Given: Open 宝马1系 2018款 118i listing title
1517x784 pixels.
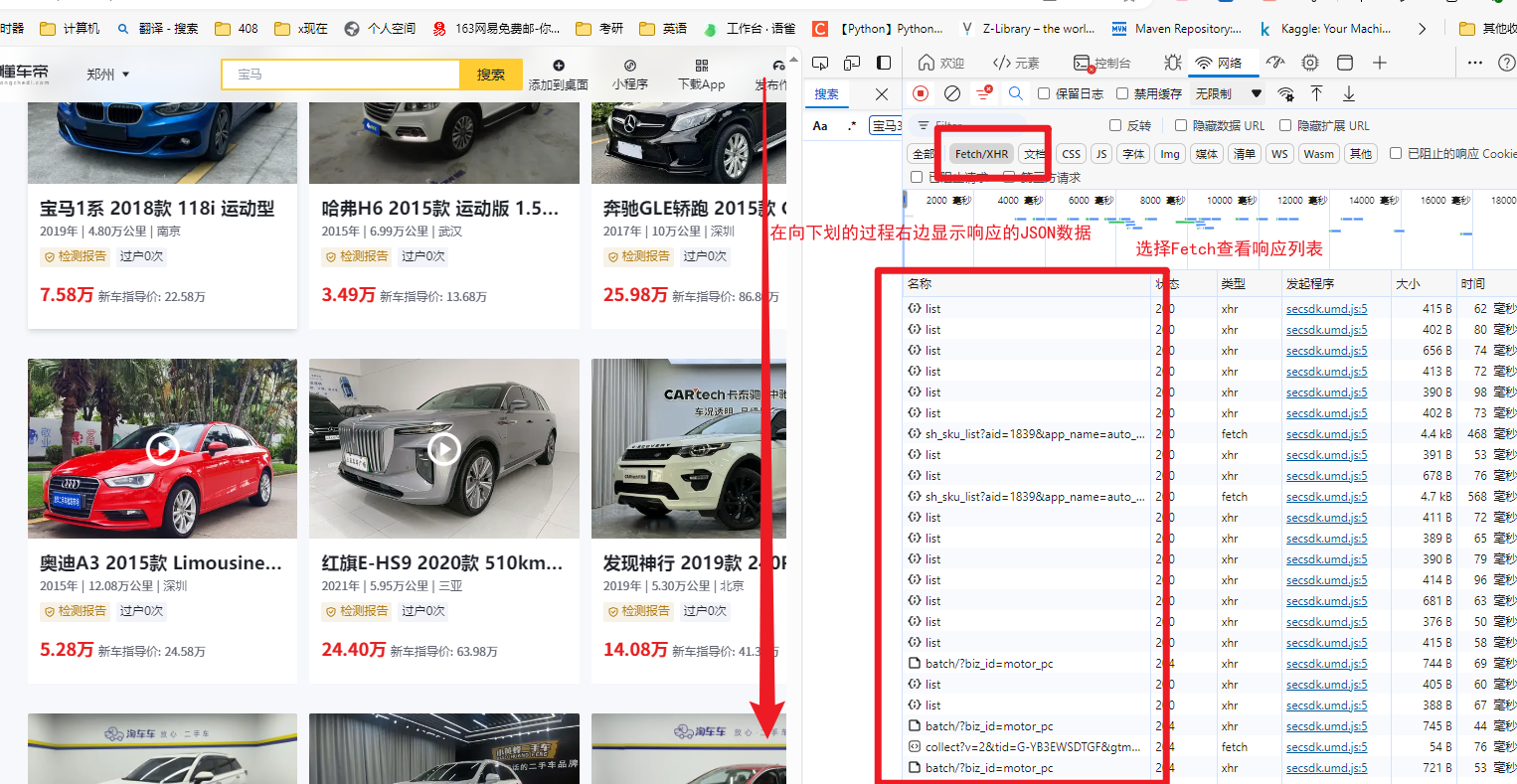Looking at the screenshot, I should (157, 209).
